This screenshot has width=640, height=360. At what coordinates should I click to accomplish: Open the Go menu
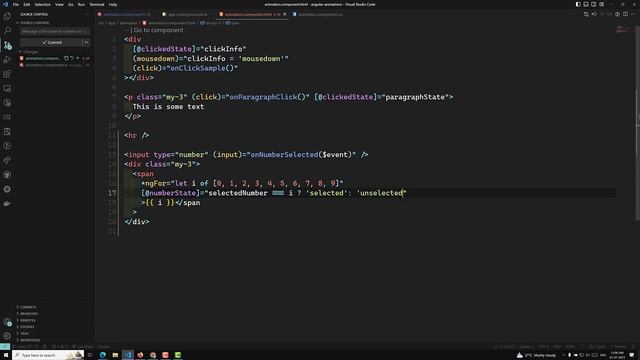tap(71, 4)
